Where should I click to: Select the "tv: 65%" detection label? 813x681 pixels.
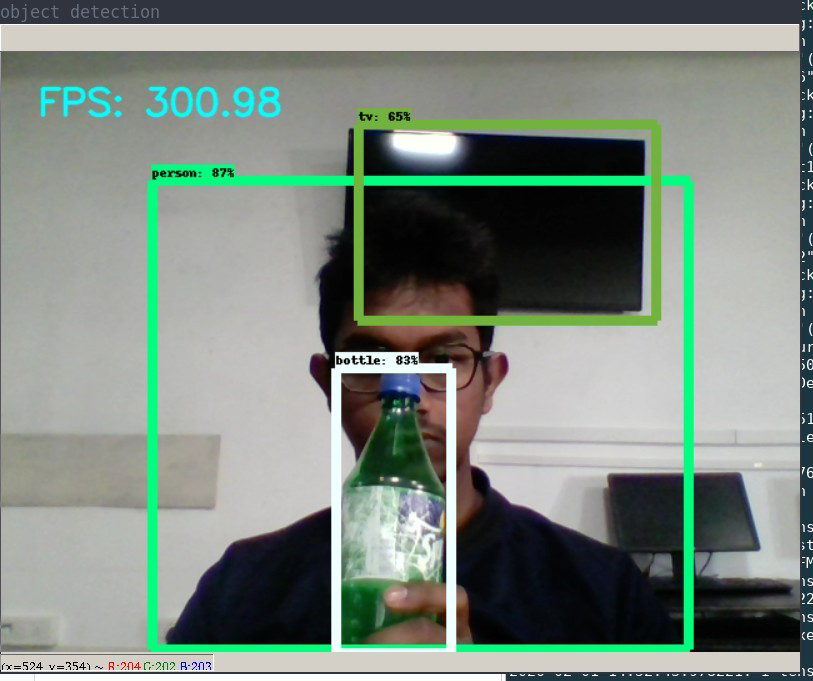384,117
